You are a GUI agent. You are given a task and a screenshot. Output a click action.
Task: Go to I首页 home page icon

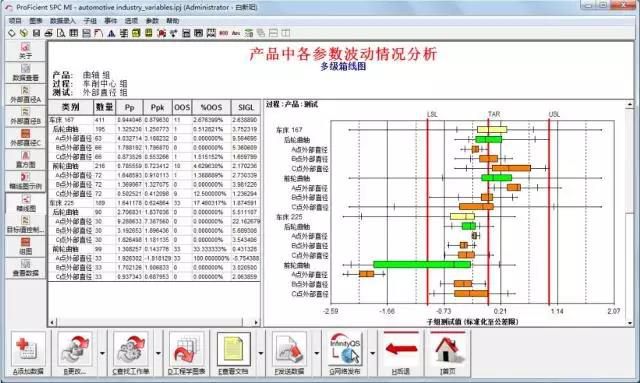tap(447, 353)
